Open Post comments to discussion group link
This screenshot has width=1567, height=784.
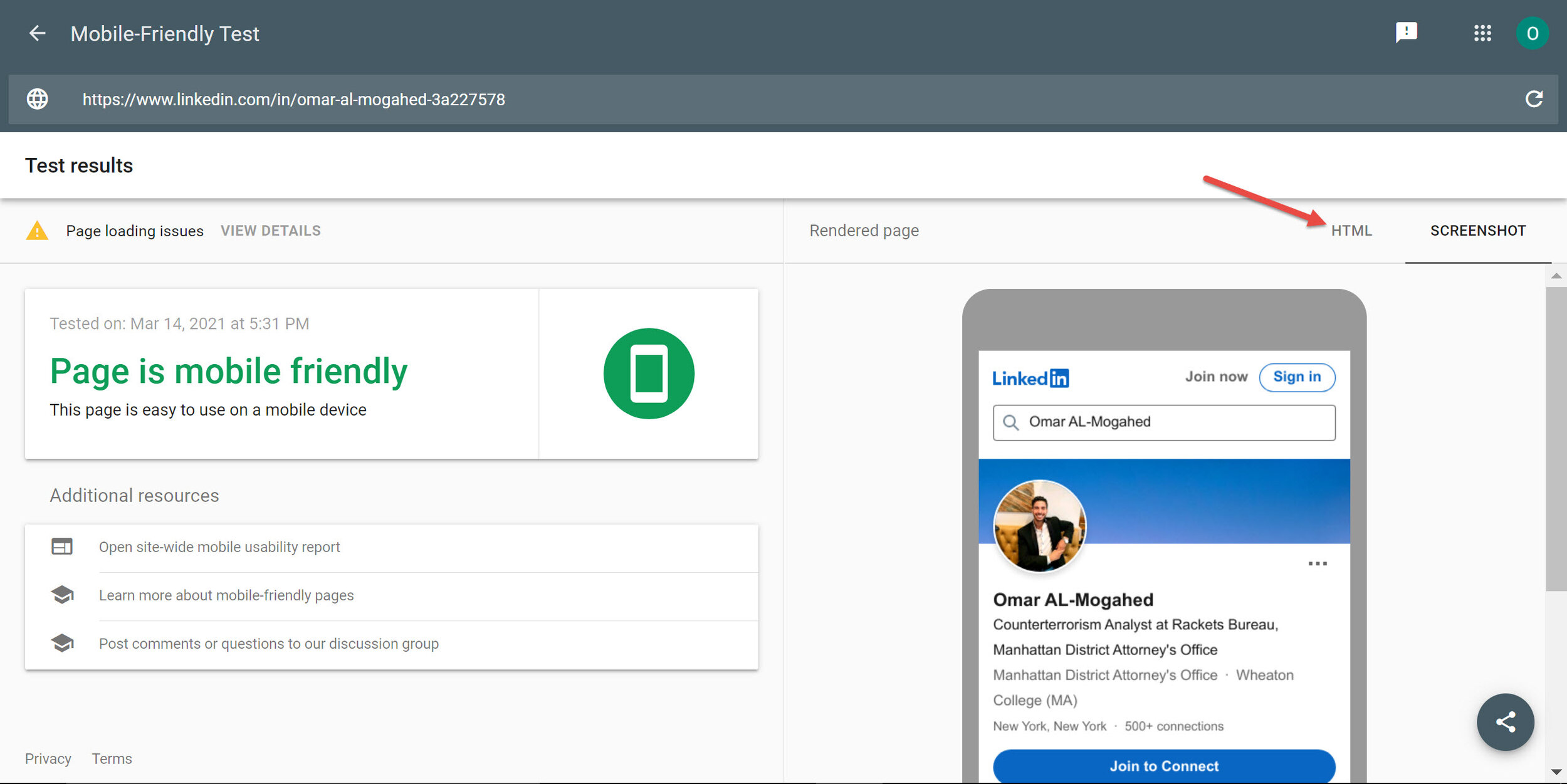(x=269, y=644)
